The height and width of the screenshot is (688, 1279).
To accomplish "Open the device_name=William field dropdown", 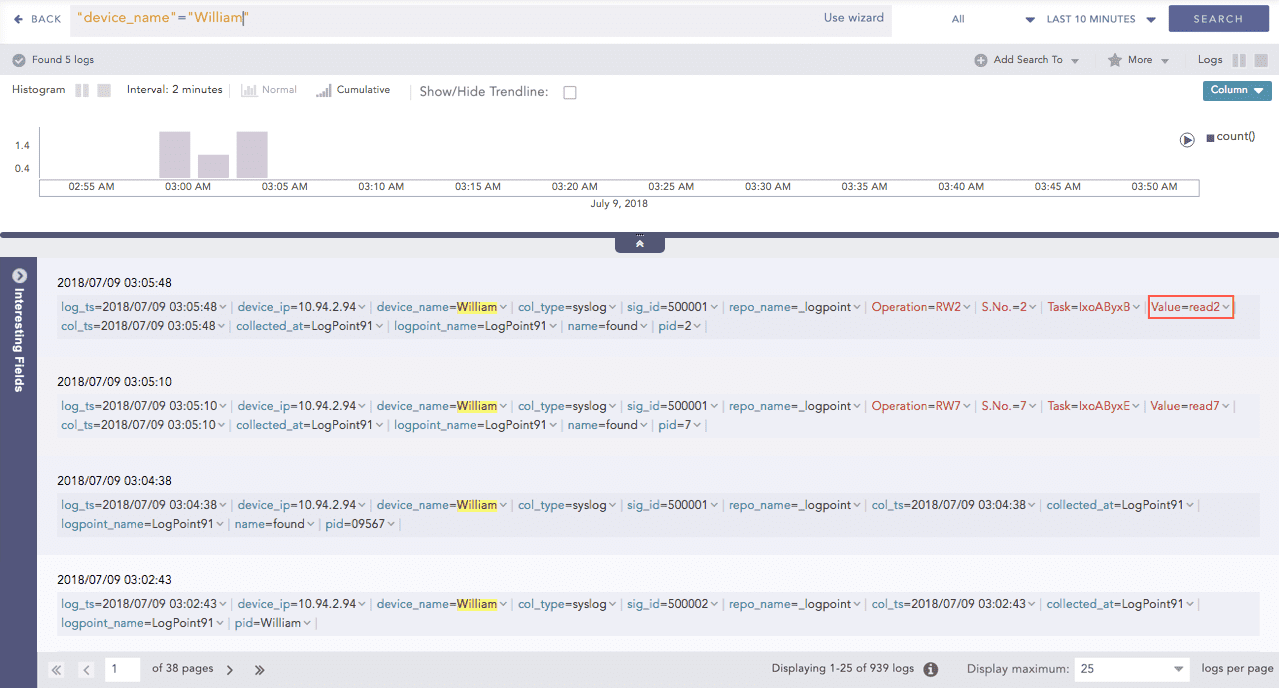I will pyautogui.click(x=501, y=307).
